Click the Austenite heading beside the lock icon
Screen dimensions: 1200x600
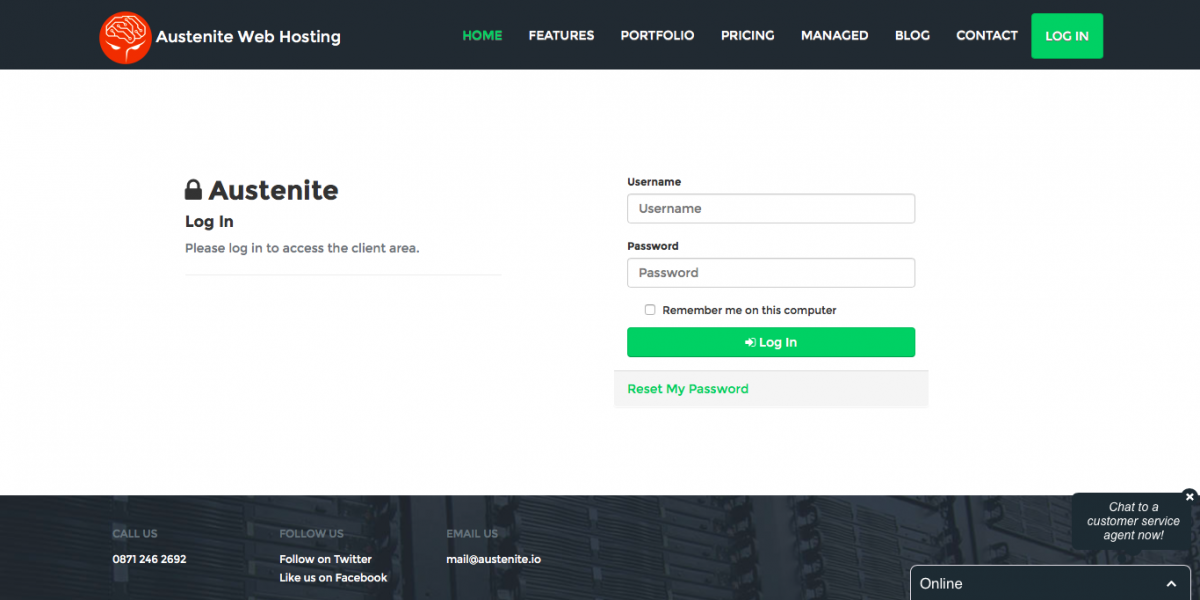coord(273,190)
